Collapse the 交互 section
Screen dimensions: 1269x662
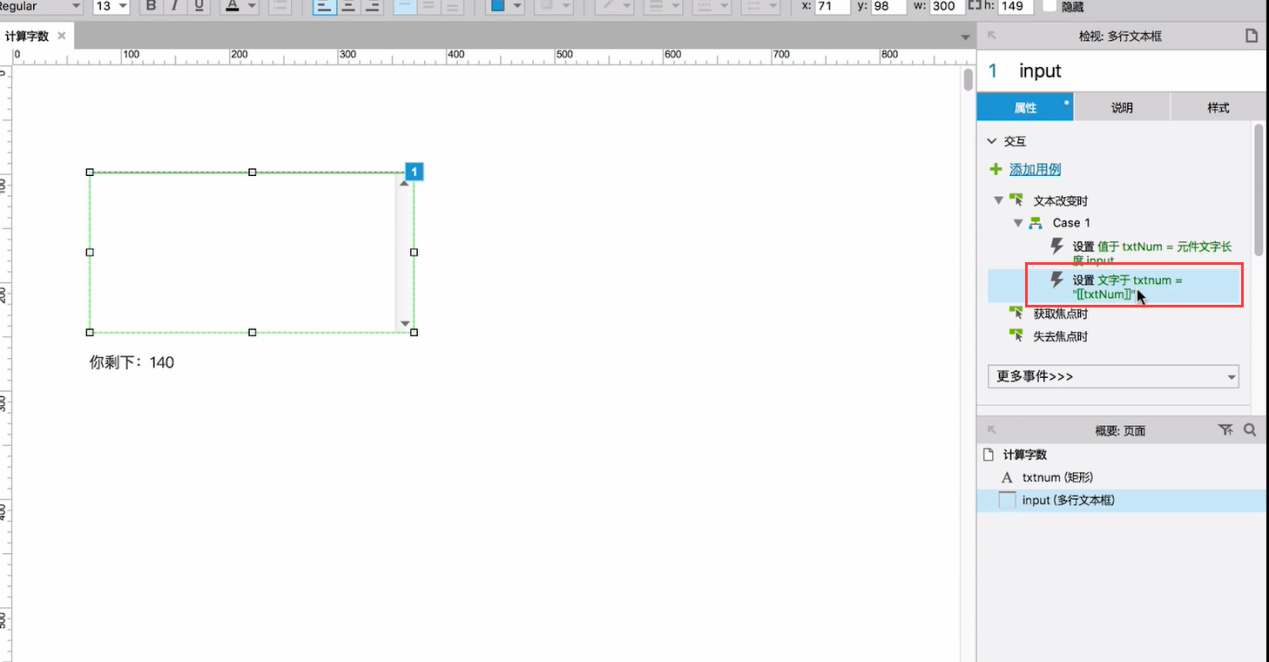coord(992,141)
